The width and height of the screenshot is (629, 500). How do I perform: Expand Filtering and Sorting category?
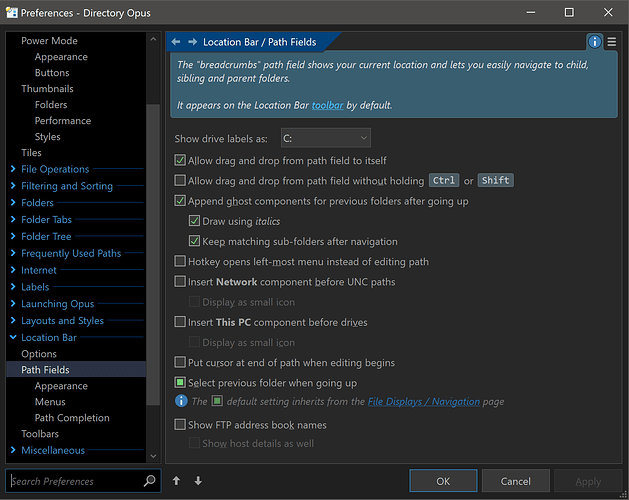pos(13,186)
